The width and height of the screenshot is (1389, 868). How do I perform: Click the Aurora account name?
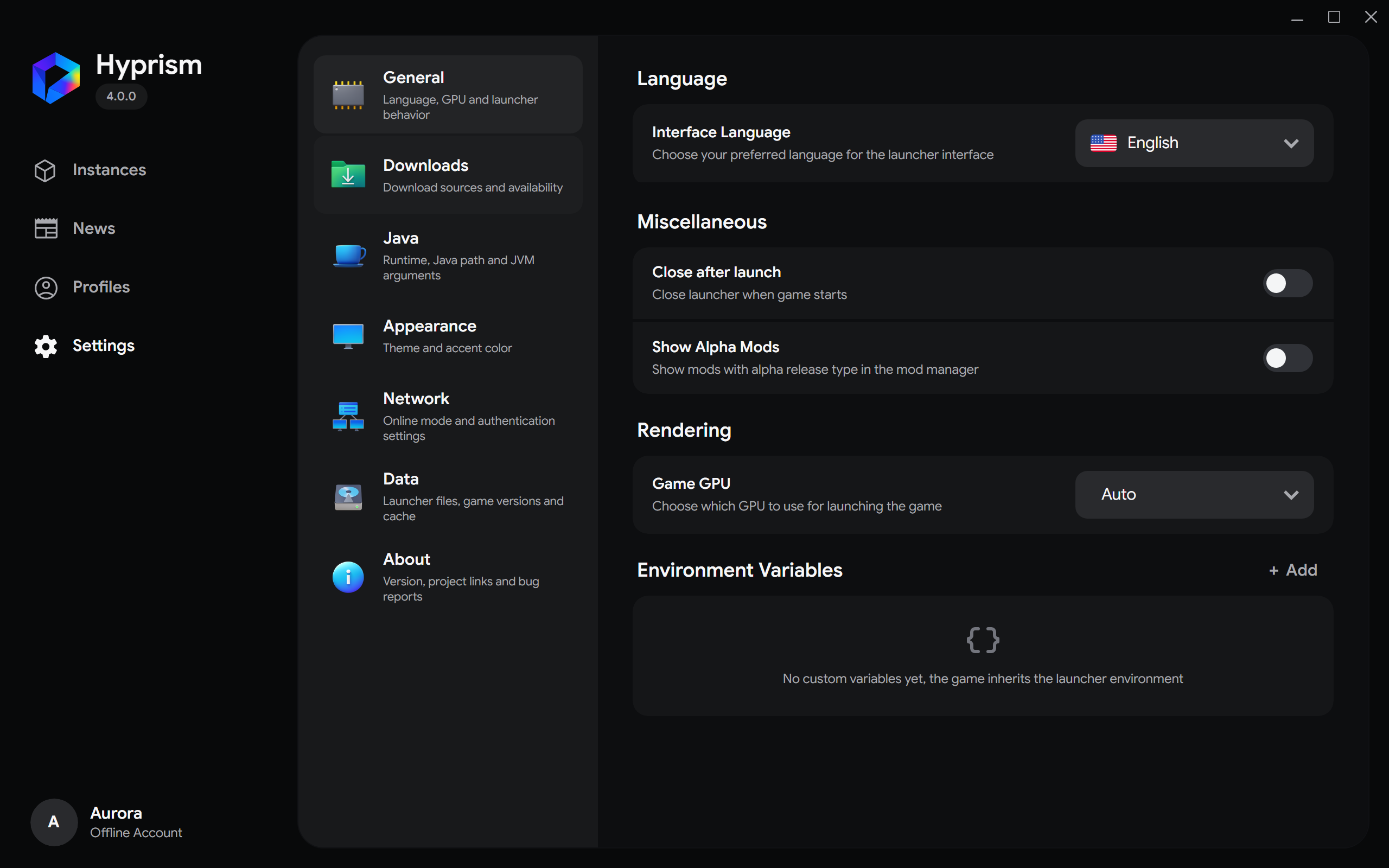(x=116, y=813)
